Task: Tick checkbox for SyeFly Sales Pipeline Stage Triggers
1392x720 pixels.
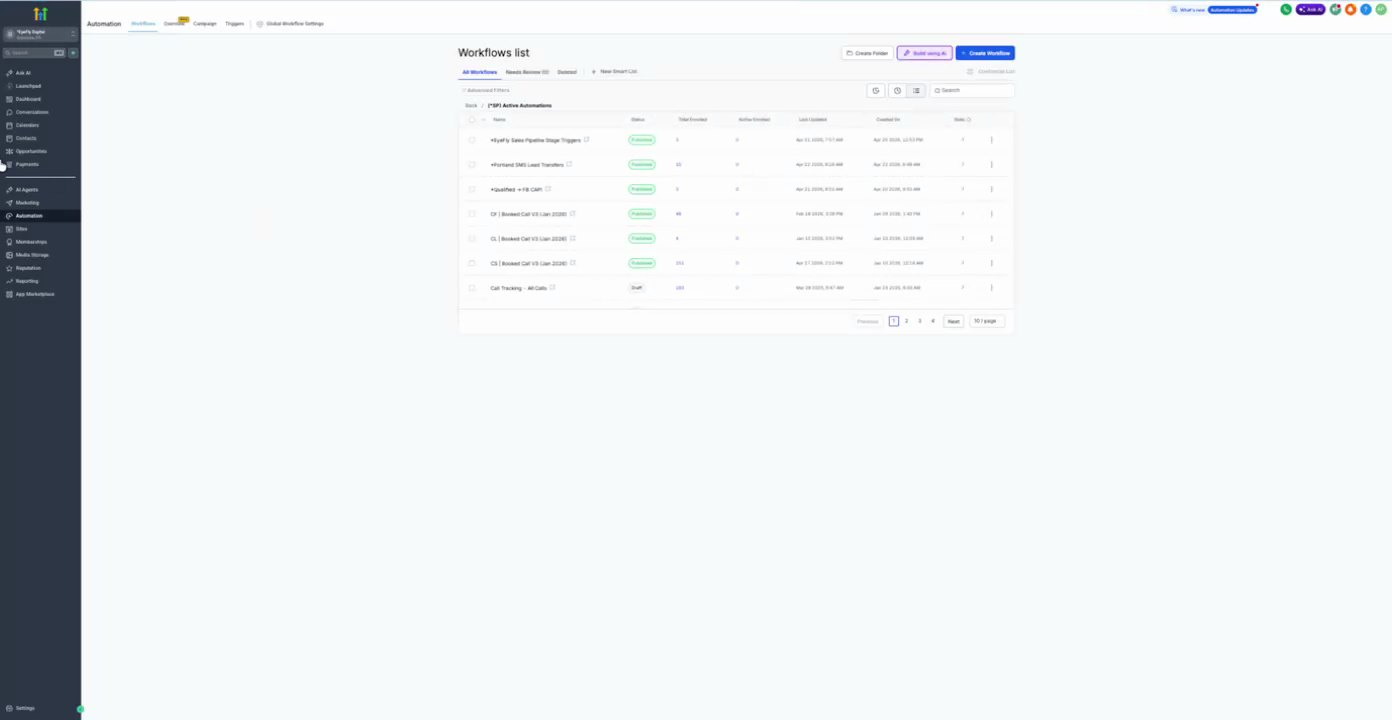Action: [x=472, y=140]
